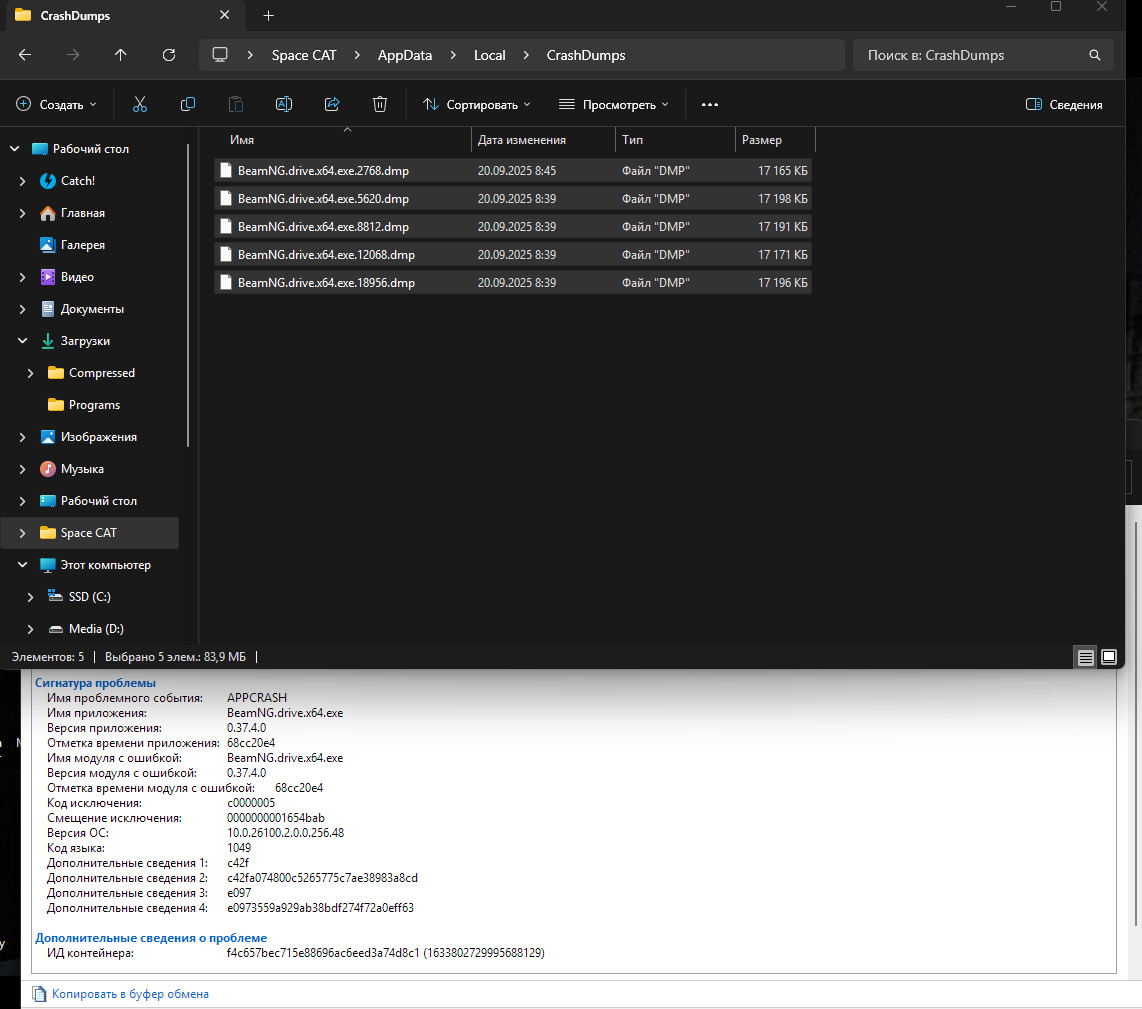This screenshot has height=1009, width=1142.
Task: Open the Просмотреть dropdown
Action: click(x=613, y=104)
